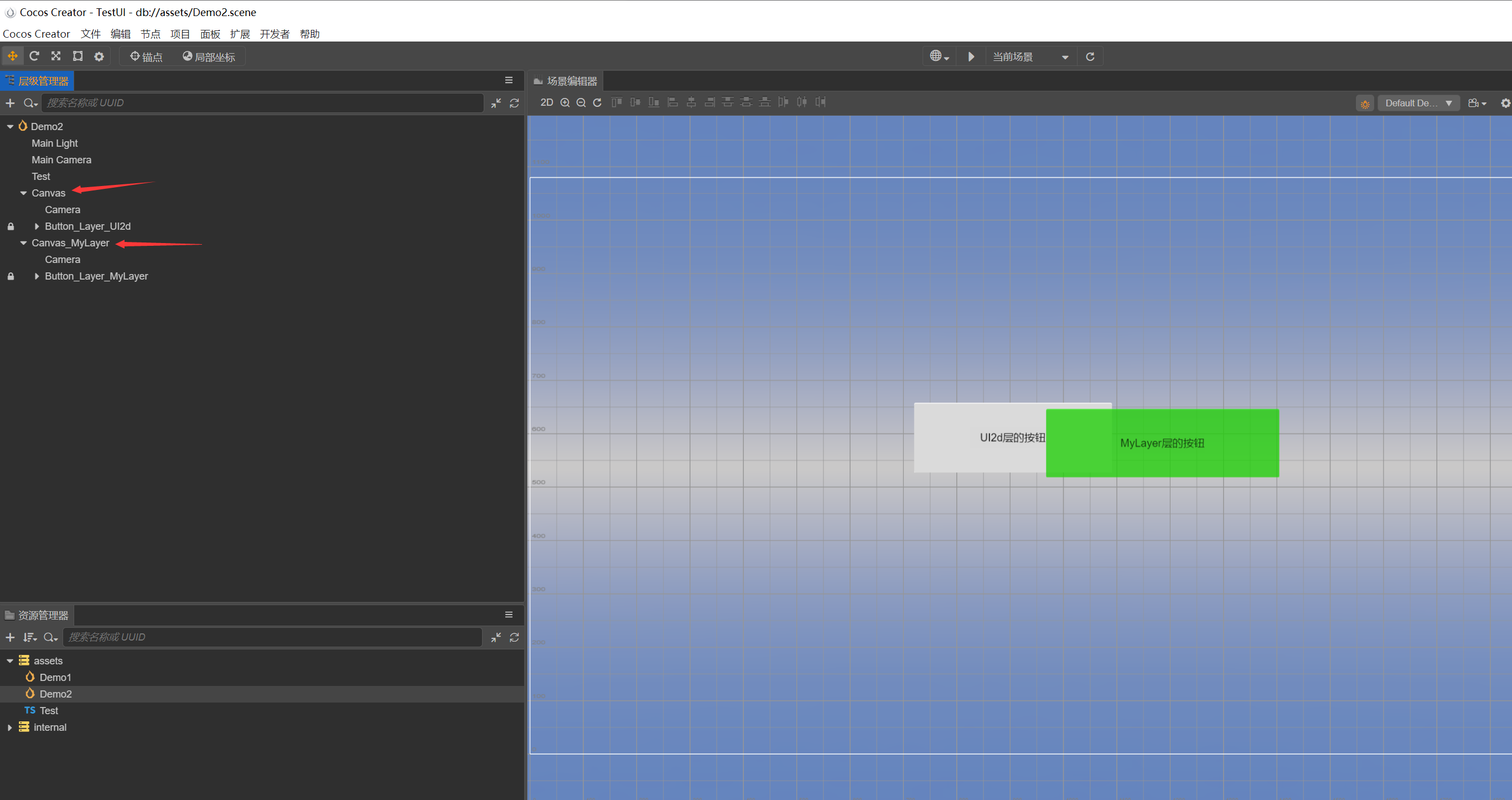Collapse the Canvas_MyLayer node
Viewport: 1512px width, 800px height.
pos(23,243)
